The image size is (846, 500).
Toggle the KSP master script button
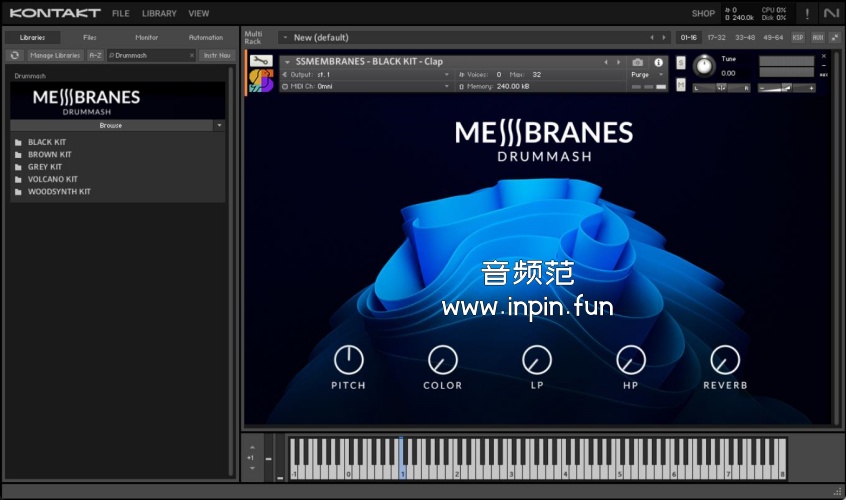(798, 37)
